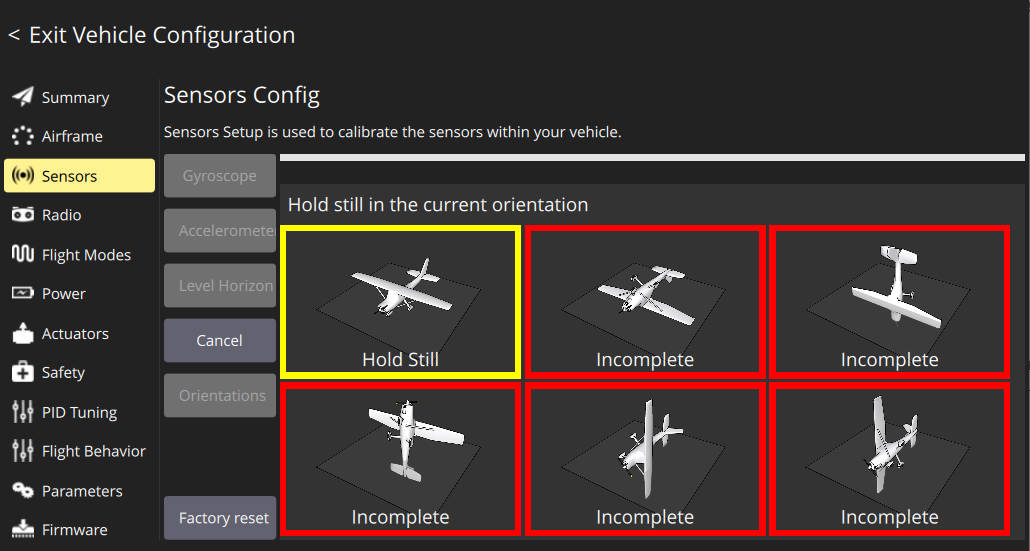This screenshot has width=1030, height=551.
Task: Click the Radio controller icon
Action: (22, 215)
